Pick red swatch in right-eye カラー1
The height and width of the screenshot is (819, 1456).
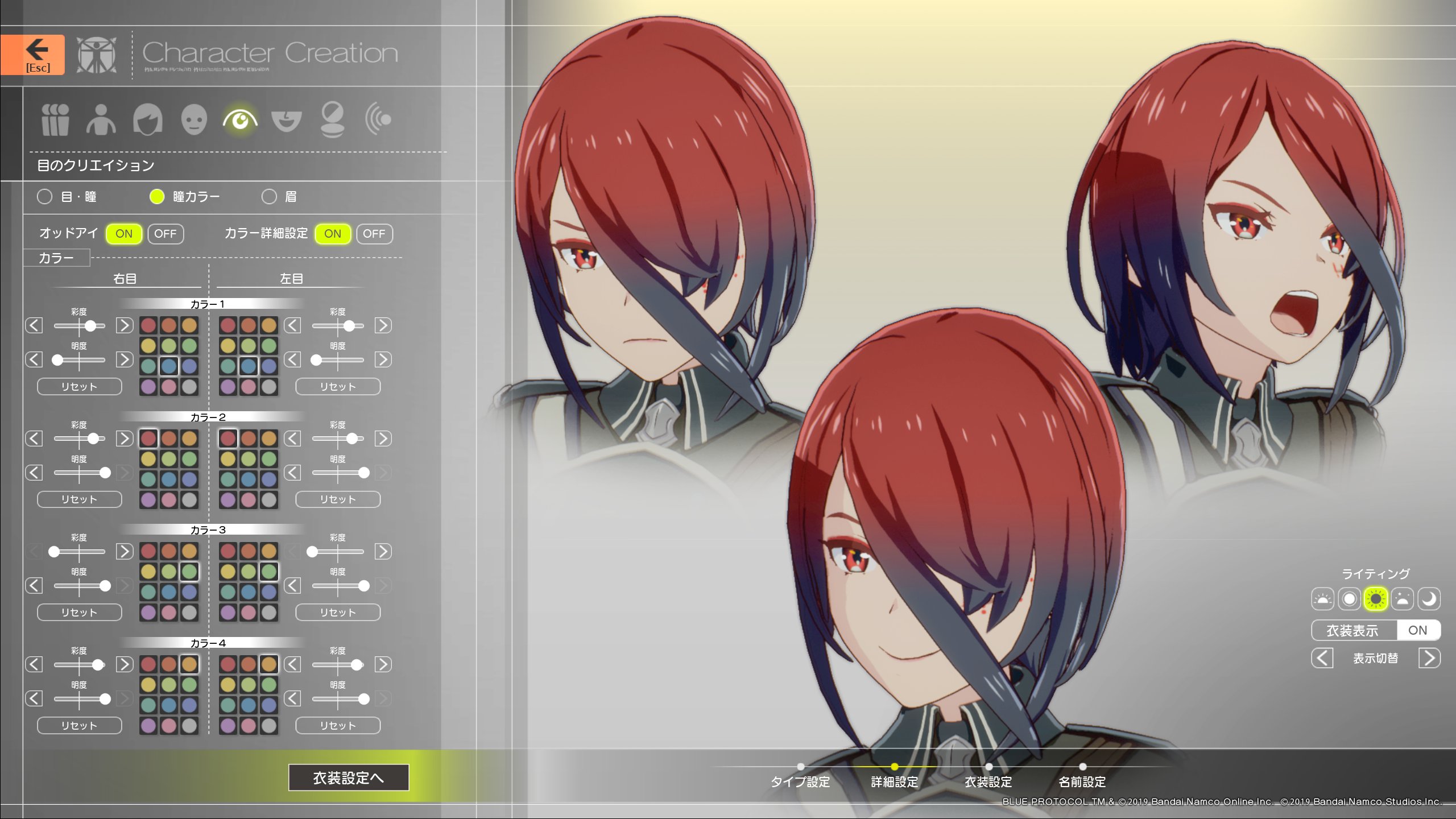[x=148, y=325]
